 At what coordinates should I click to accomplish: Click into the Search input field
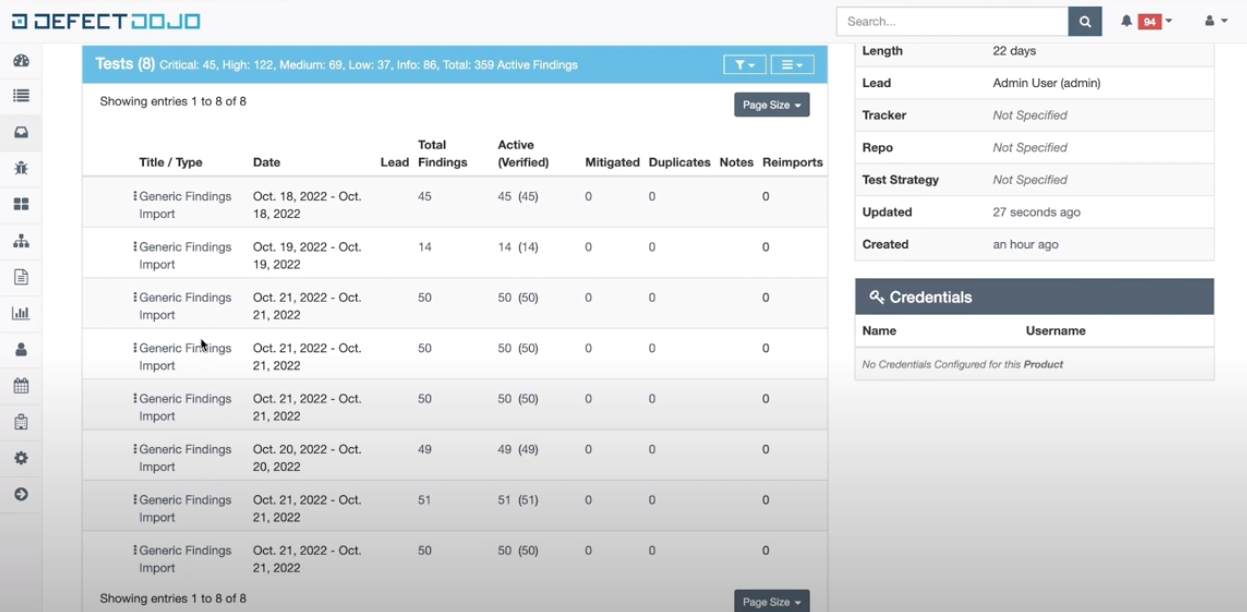tap(951, 21)
